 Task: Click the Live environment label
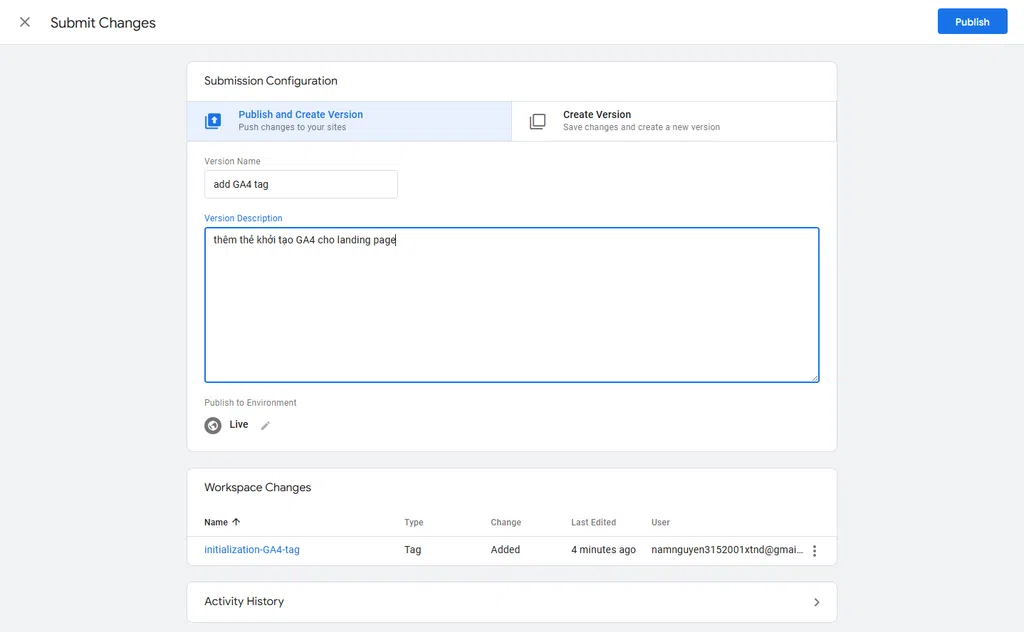(x=239, y=425)
